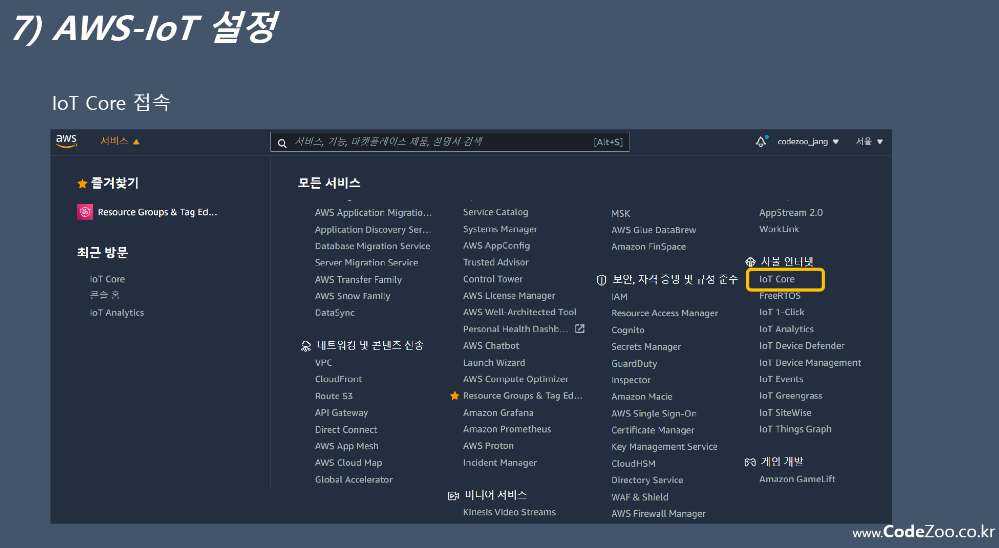Open Certificate Manager
Viewport: 999px width, 548px height.
pos(653,431)
